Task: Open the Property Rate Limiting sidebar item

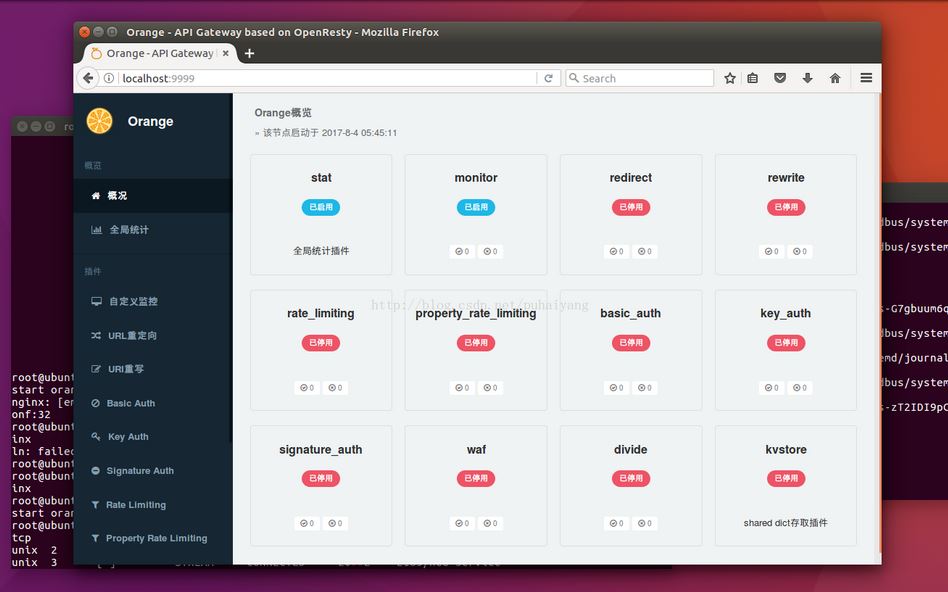Action: click(x=152, y=538)
